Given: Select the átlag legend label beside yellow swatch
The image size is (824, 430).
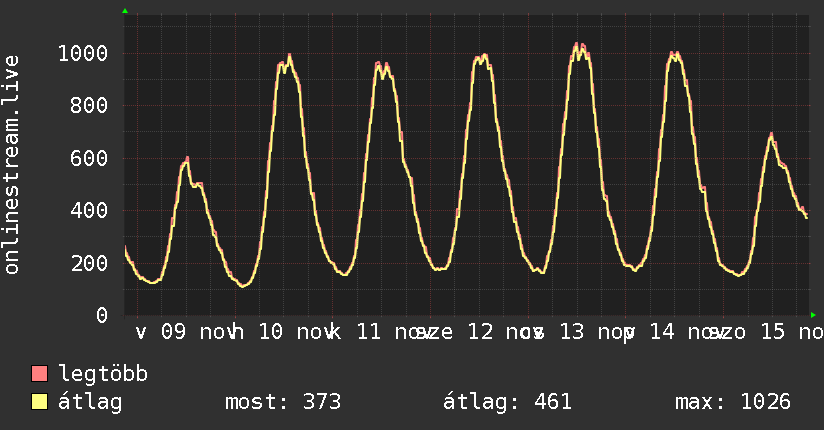Looking at the screenshot, I should [90, 402].
